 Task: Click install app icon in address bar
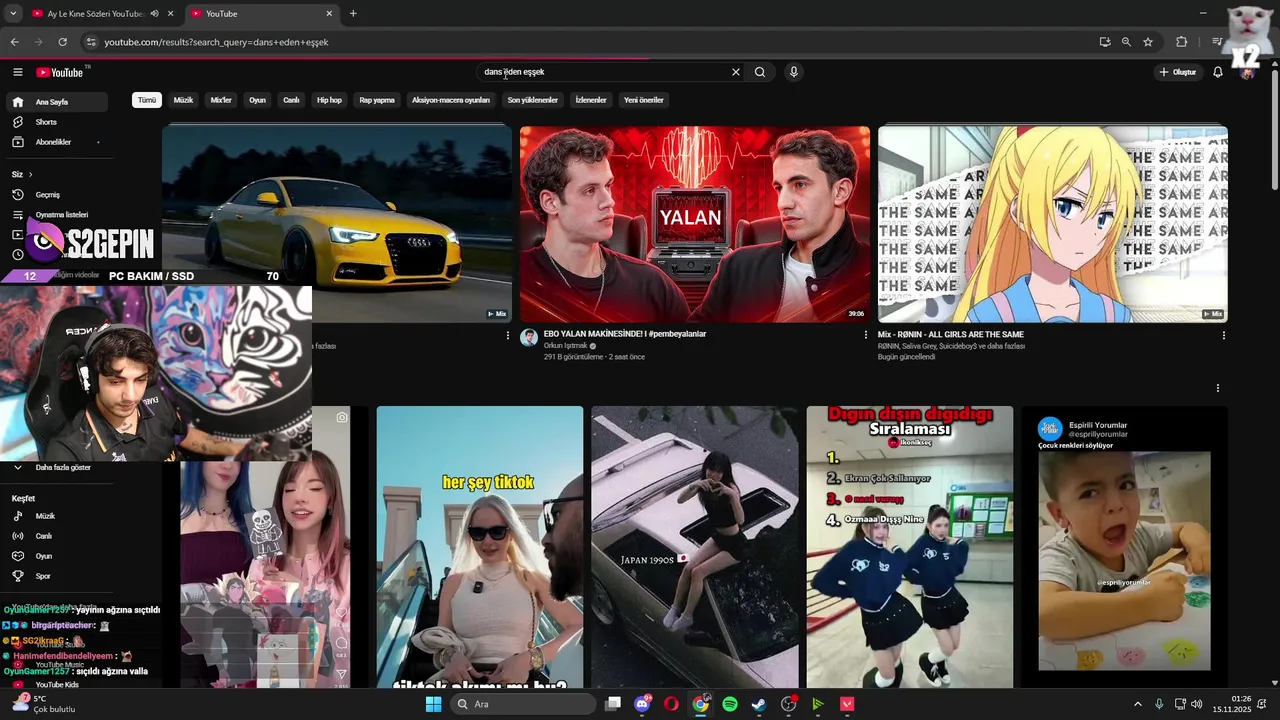(x=1104, y=42)
